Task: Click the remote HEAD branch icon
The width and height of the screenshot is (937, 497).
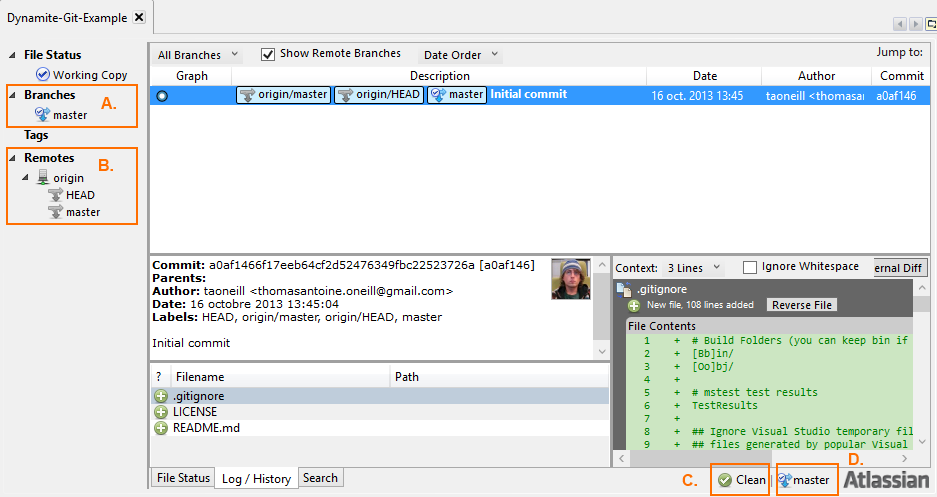Action: coord(56,195)
